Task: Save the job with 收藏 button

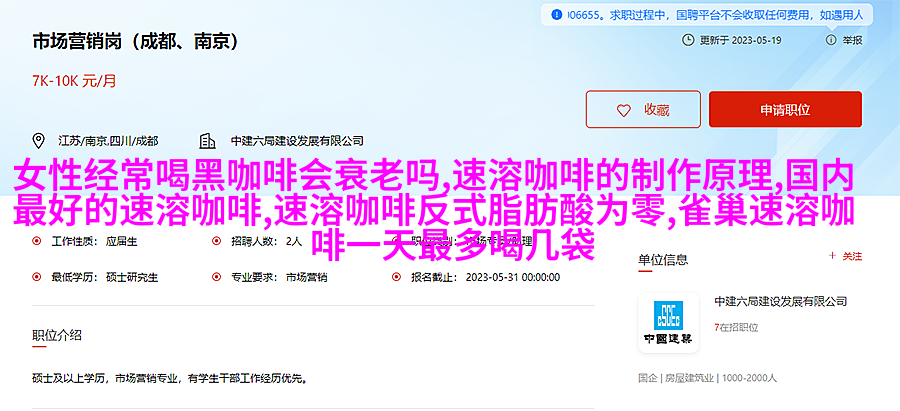Action: [643, 109]
